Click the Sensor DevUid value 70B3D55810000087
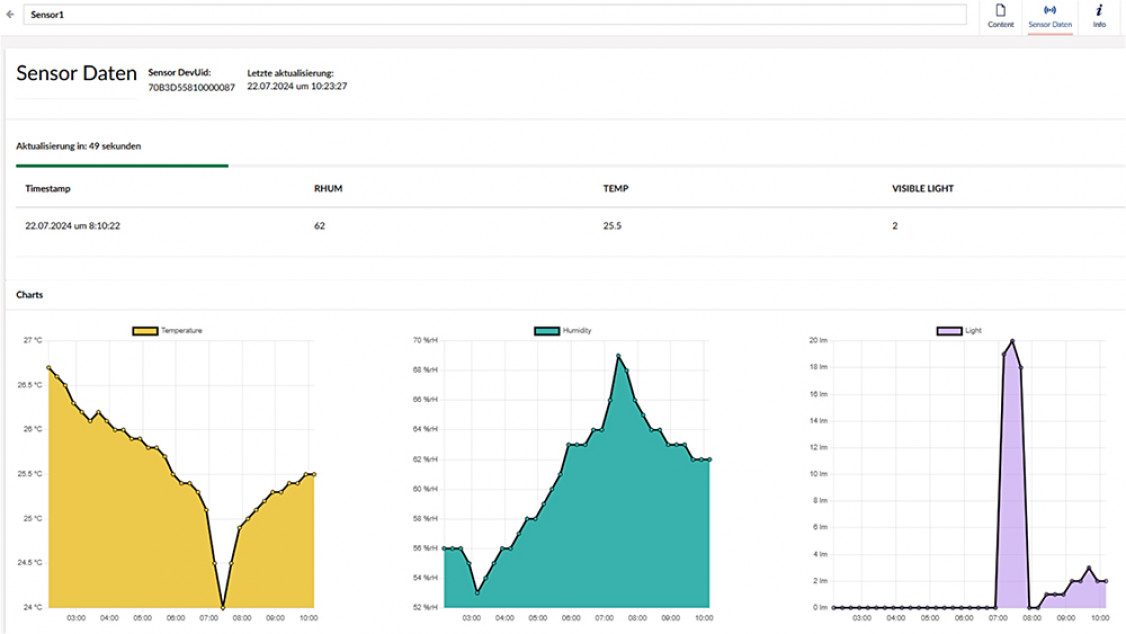The height and width of the screenshot is (634, 1126). tap(191, 87)
